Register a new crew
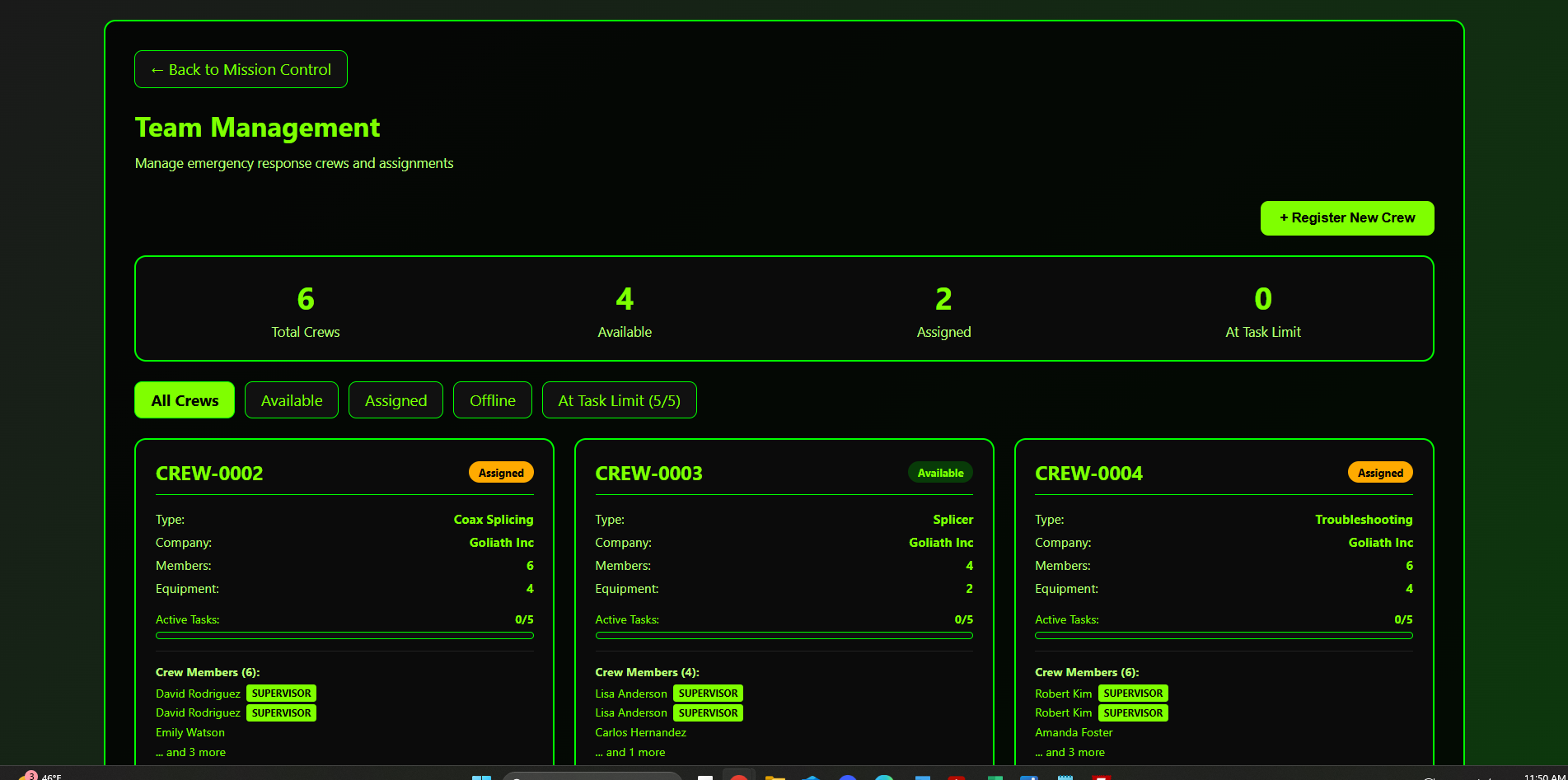 (1346, 218)
